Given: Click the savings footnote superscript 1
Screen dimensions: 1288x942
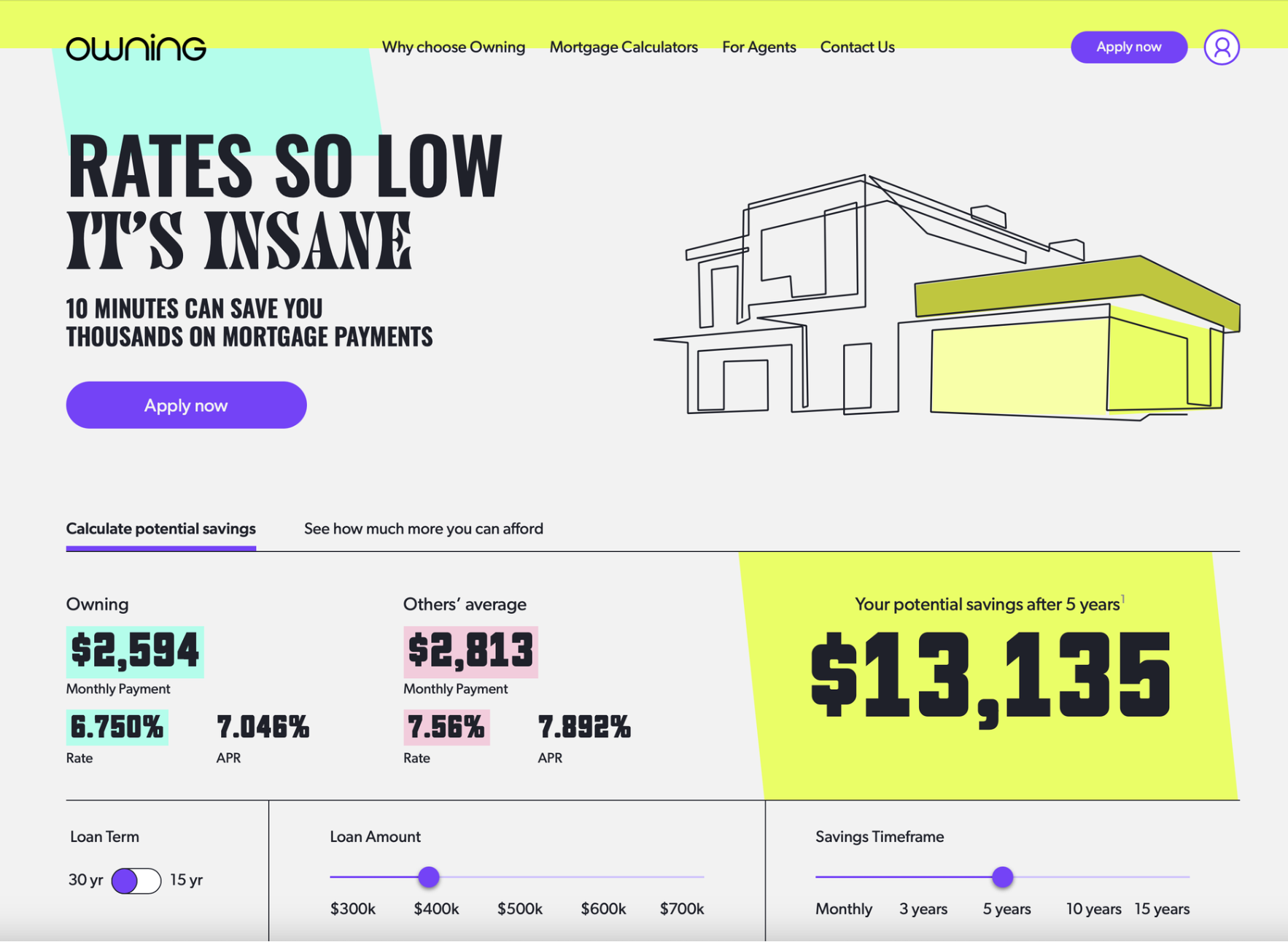Looking at the screenshot, I should click(x=1123, y=599).
